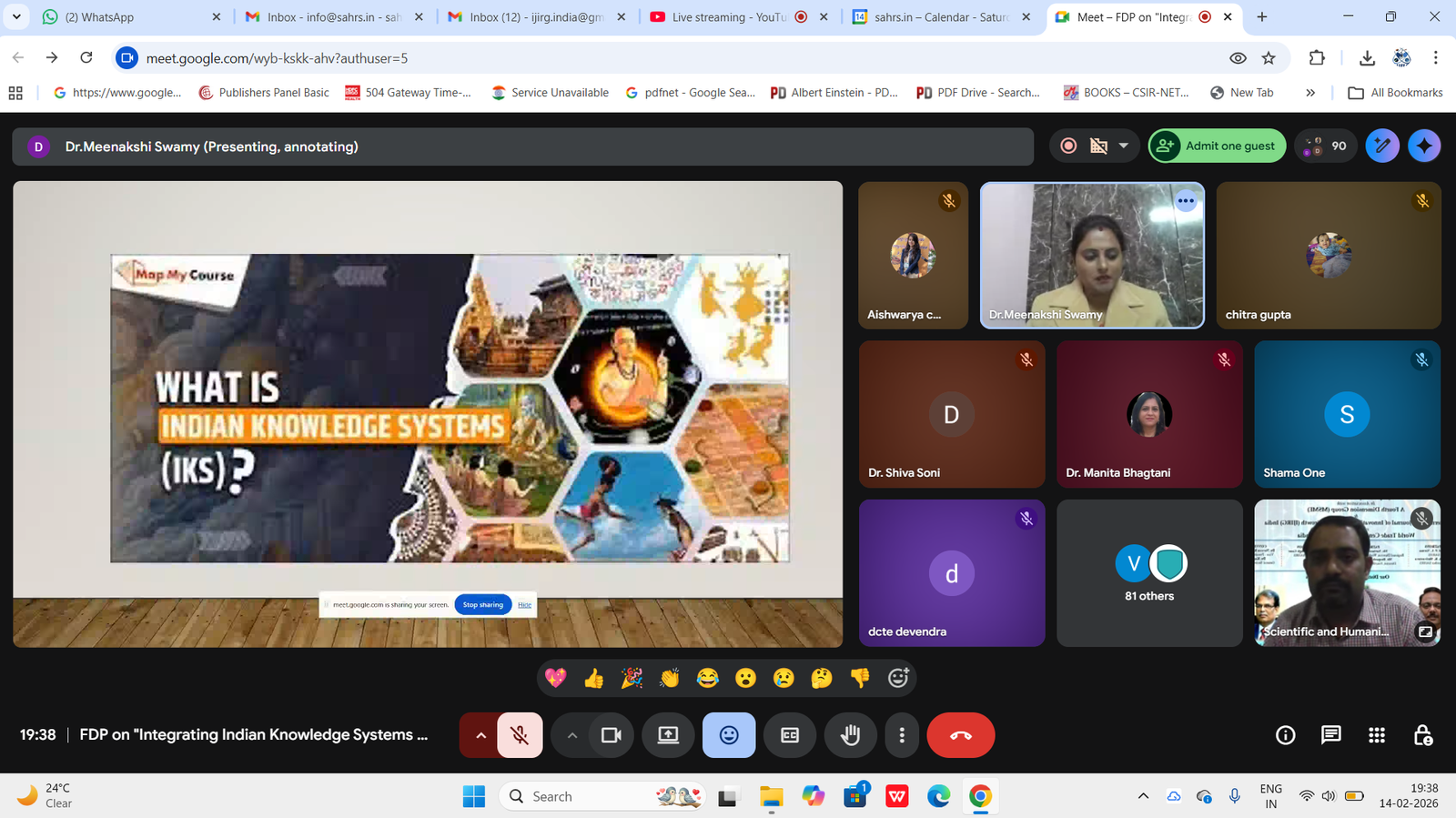This screenshot has width=1456, height=818.
Task: Click the raise hand icon
Action: click(x=850, y=735)
